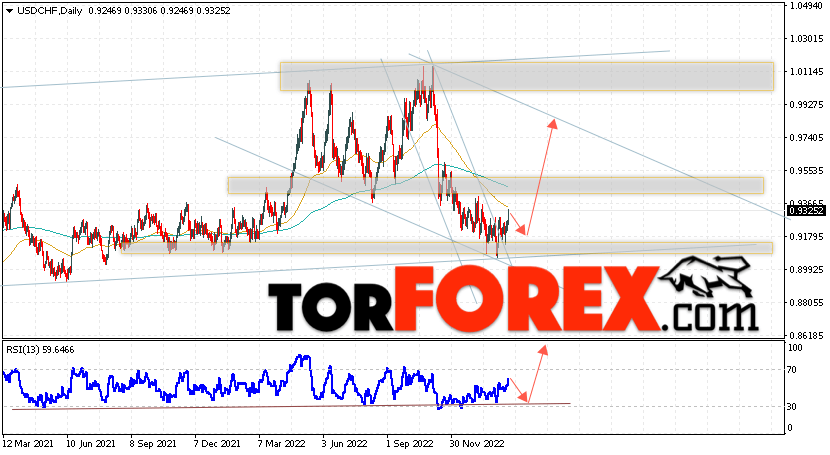Click the 0.97405 price axis label
830x455 pixels.
coord(807,138)
